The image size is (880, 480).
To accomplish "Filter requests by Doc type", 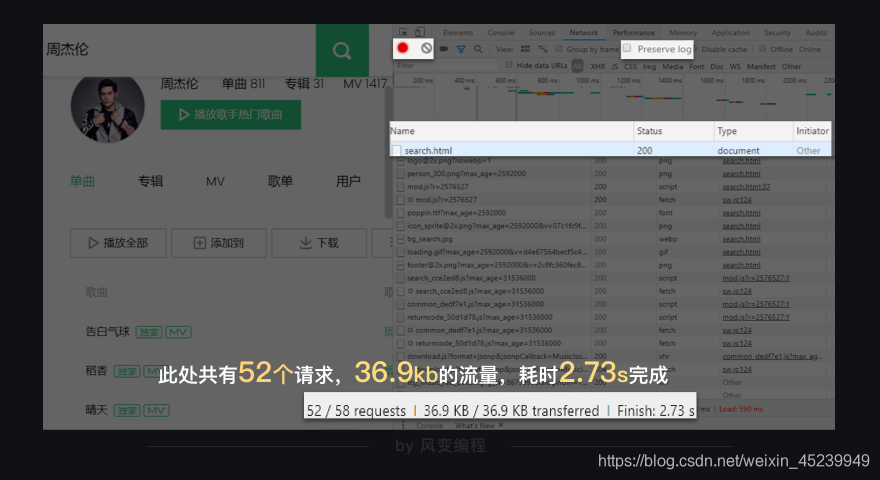I will click(717, 66).
